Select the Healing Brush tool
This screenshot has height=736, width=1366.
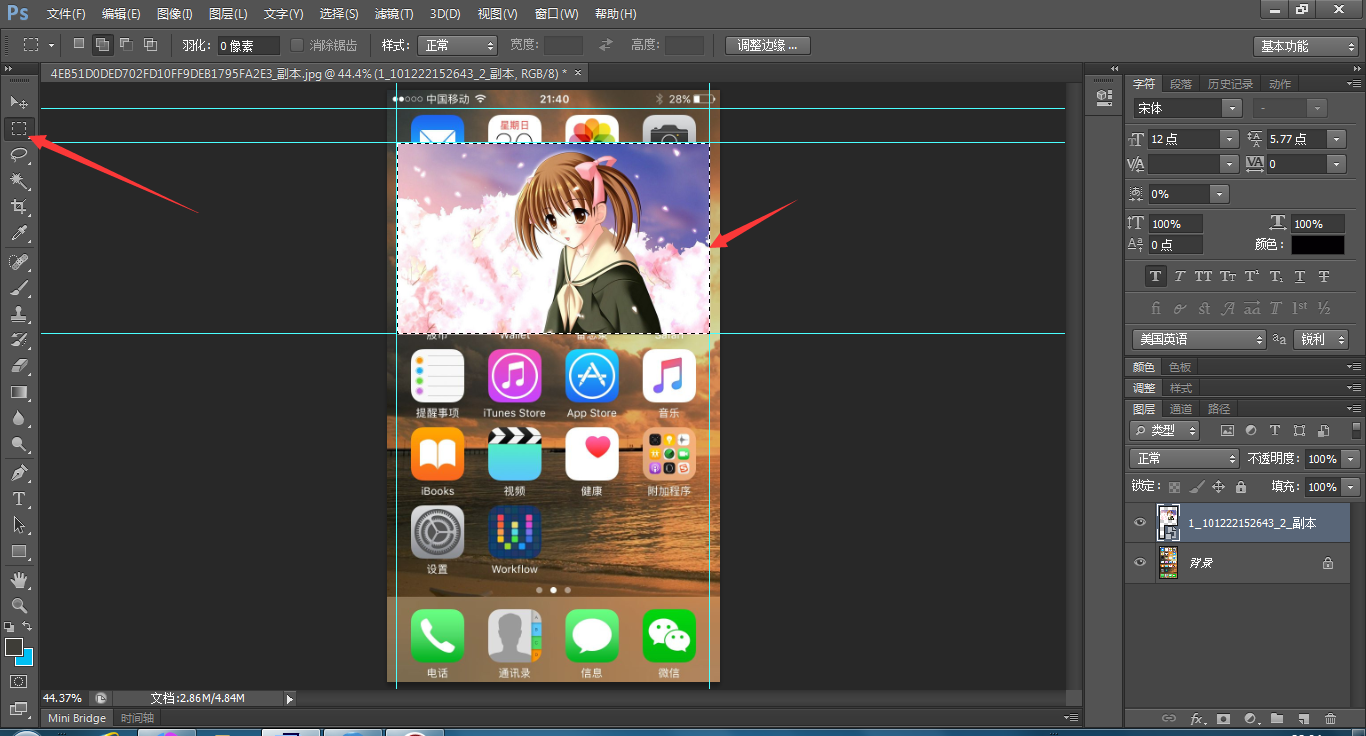pyautogui.click(x=19, y=262)
